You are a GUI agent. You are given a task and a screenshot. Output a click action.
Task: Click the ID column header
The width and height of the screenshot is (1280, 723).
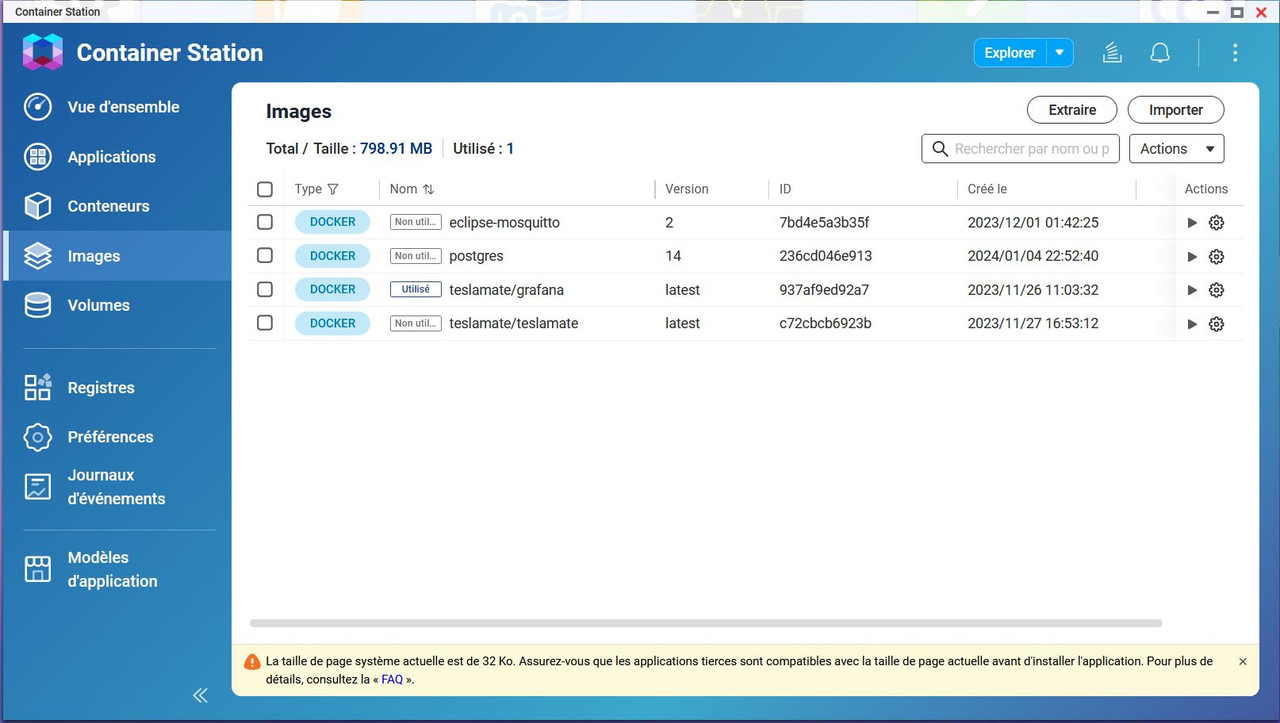tap(785, 189)
